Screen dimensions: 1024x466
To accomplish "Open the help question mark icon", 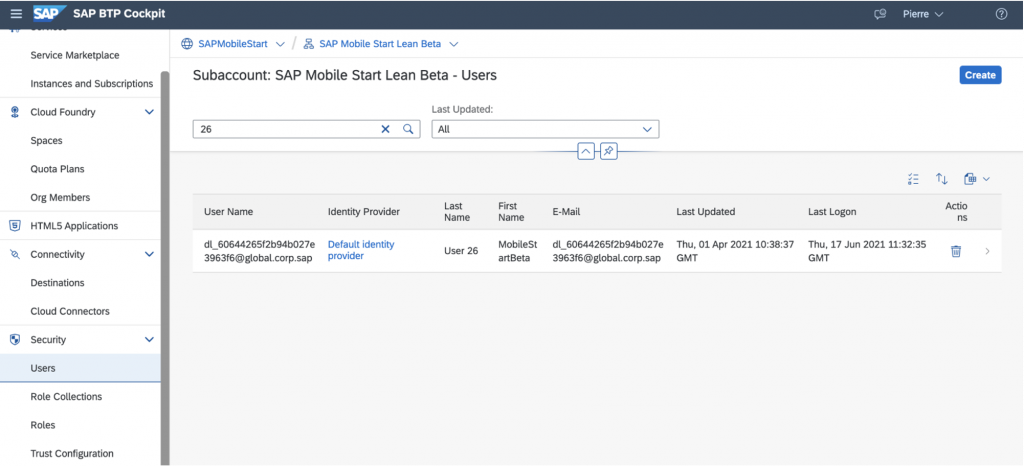I will click(1001, 14).
